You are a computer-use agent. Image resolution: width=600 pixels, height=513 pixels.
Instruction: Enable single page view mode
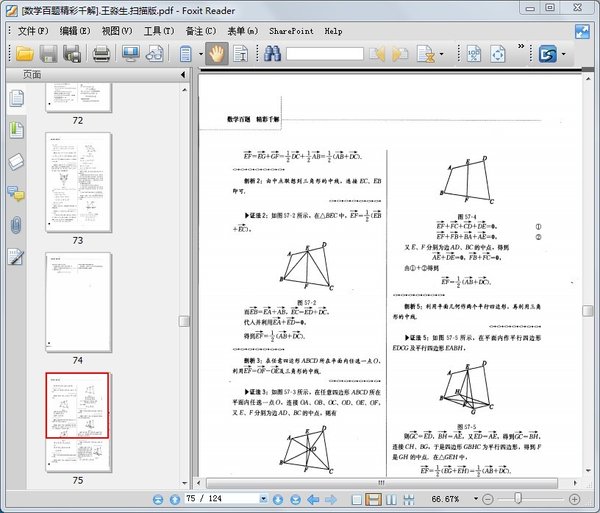tap(354, 498)
